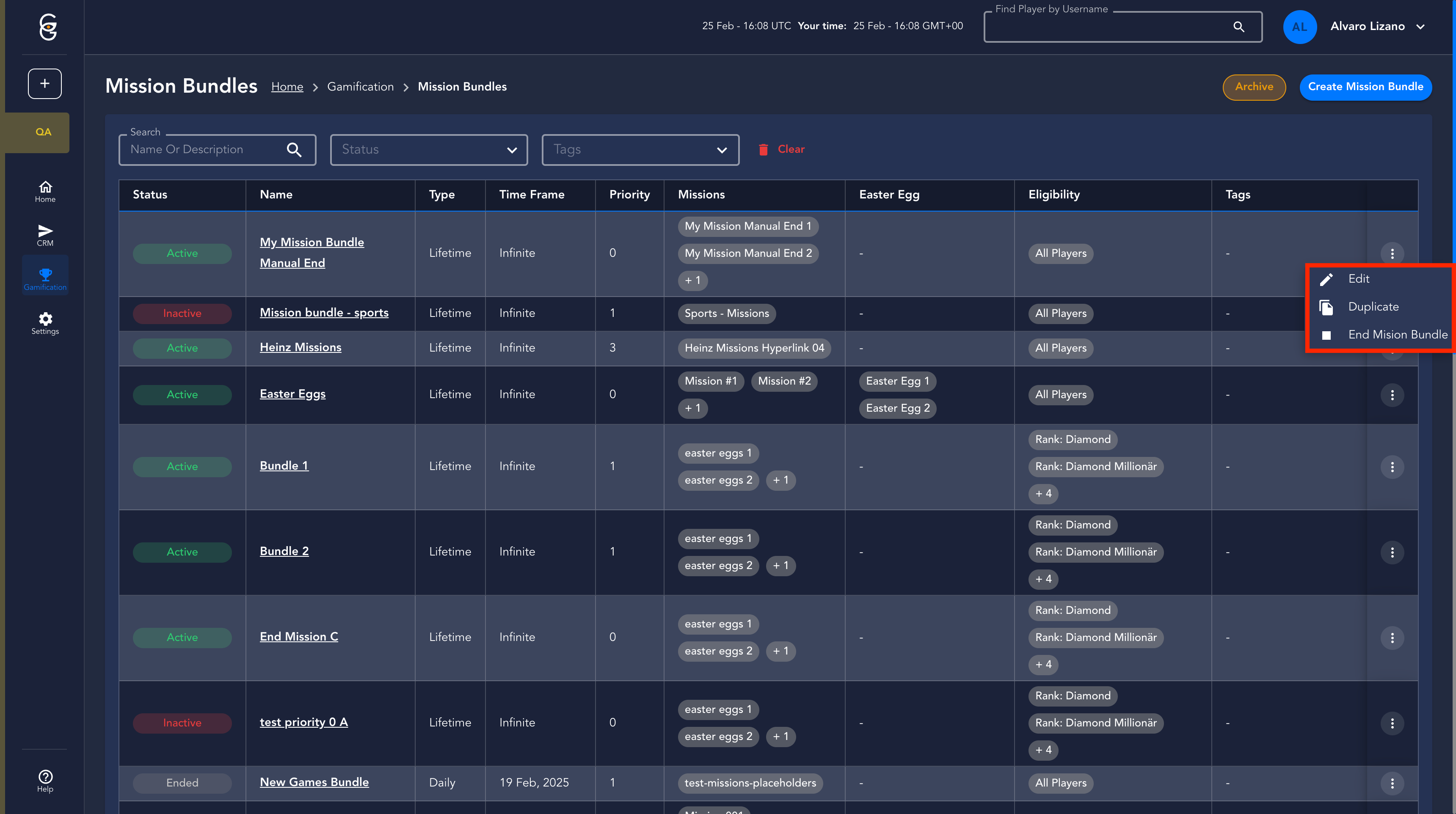1456x814 pixels.
Task: Expand the Status filter dropdown
Action: [x=429, y=150]
